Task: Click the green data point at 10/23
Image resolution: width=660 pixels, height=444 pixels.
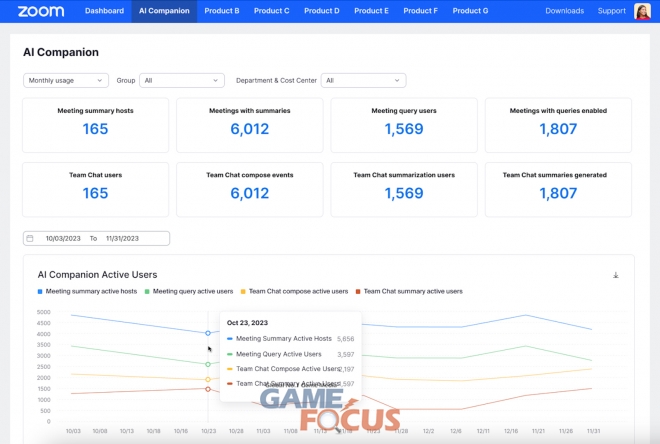Action: [208, 364]
